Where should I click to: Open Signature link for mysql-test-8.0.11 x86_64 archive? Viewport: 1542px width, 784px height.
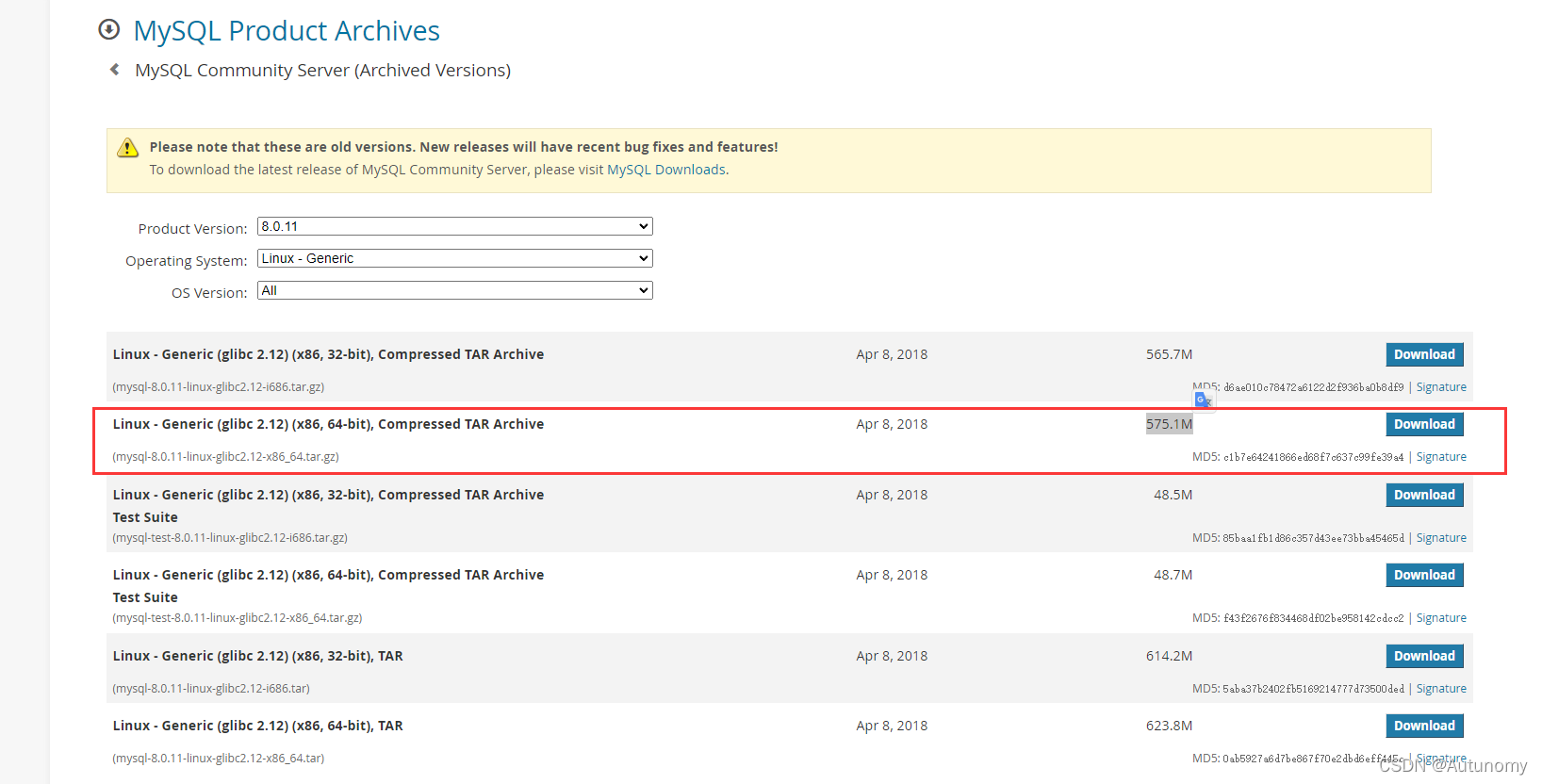click(1441, 618)
